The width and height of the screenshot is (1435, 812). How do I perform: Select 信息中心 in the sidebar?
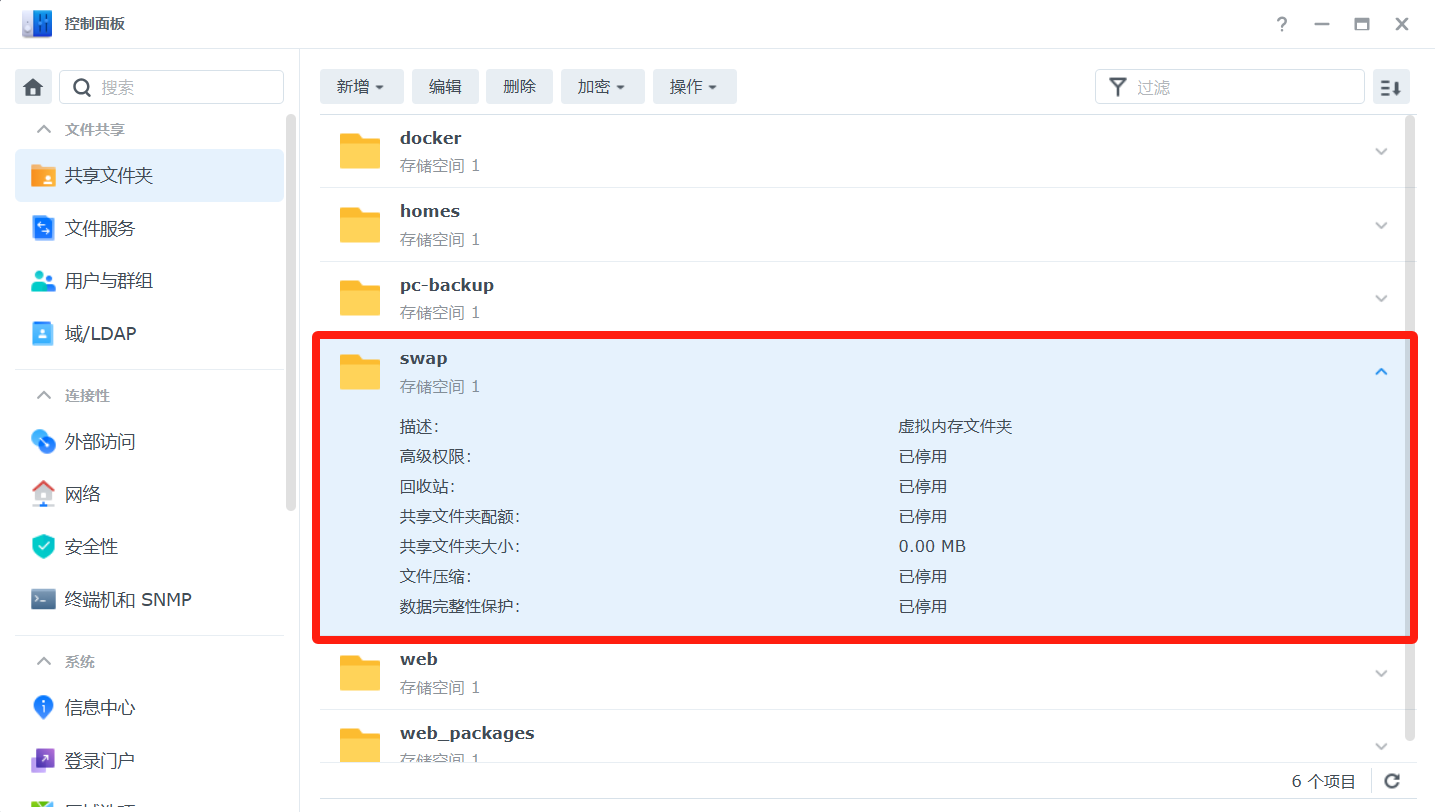tap(100, 708)
